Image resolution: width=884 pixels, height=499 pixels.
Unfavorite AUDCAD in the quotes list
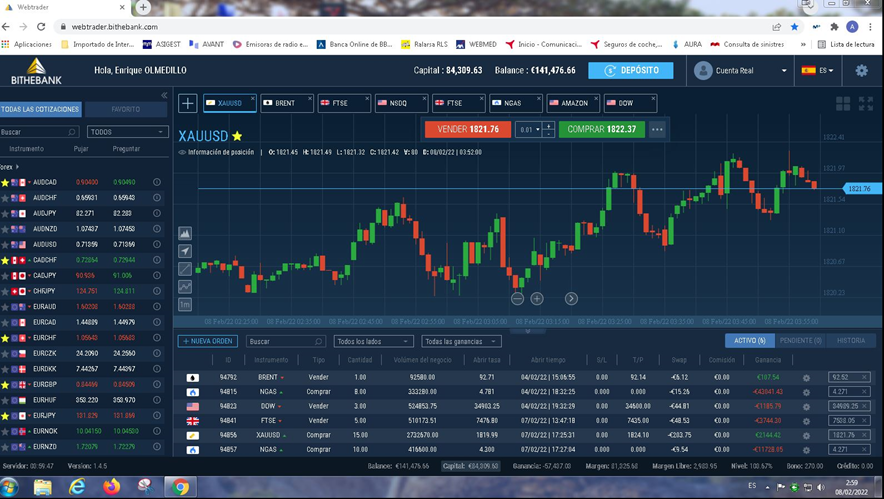(x=5, y=183)
